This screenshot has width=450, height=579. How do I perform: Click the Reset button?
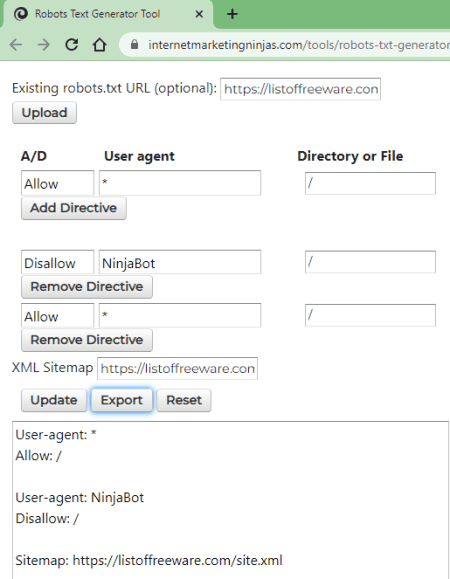pos(184,400)
